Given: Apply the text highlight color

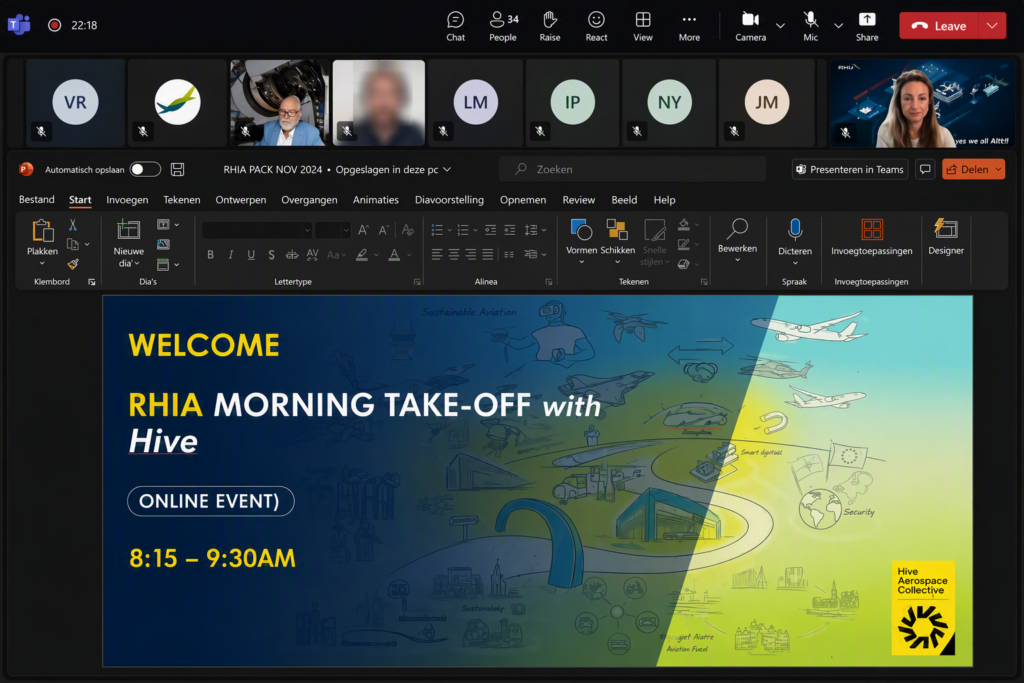Looking at the screenshot, I should tap(362, 255).
